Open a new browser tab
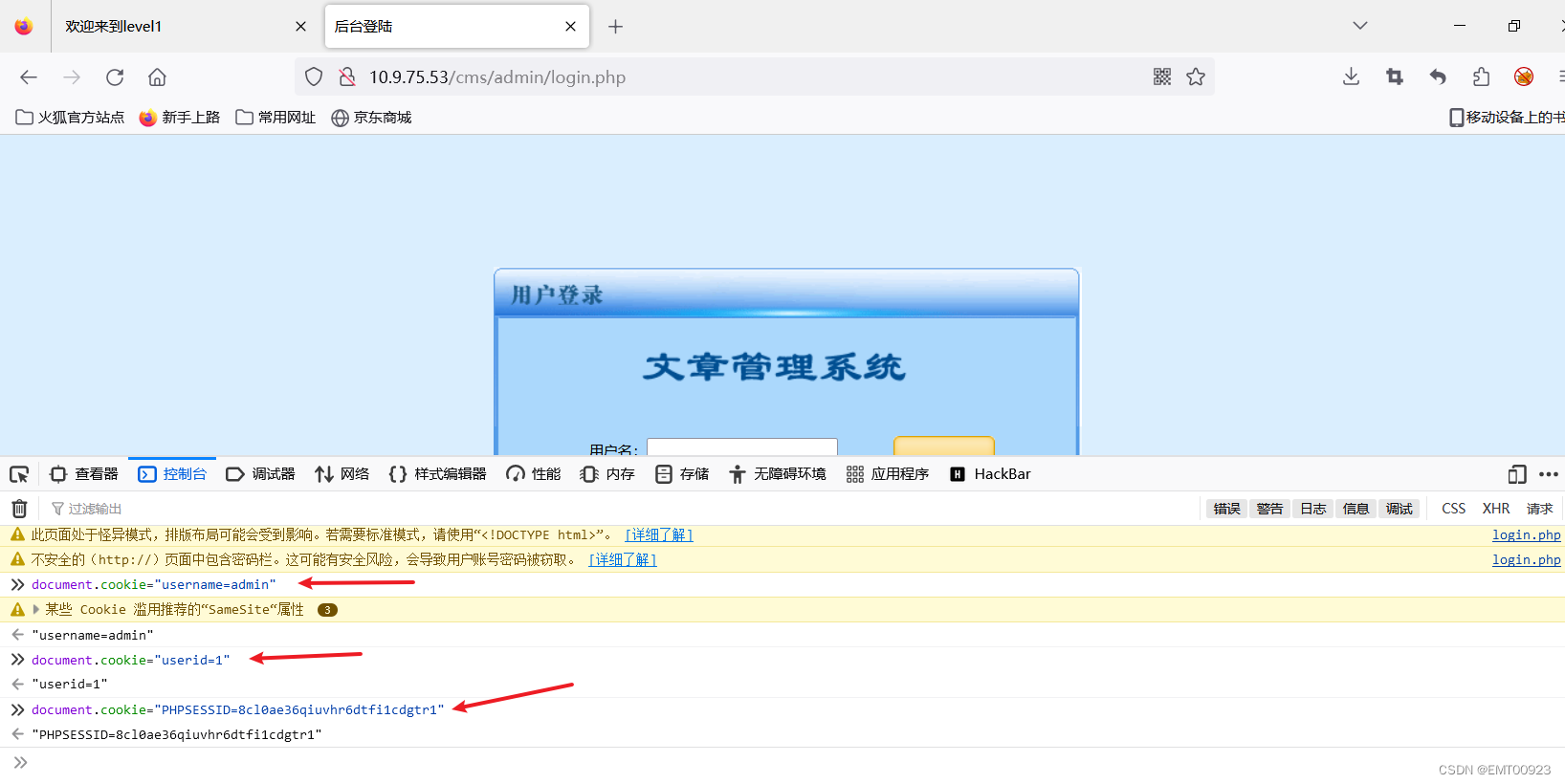This screenshot has height=784, width=1565. [x=615, y=27]
